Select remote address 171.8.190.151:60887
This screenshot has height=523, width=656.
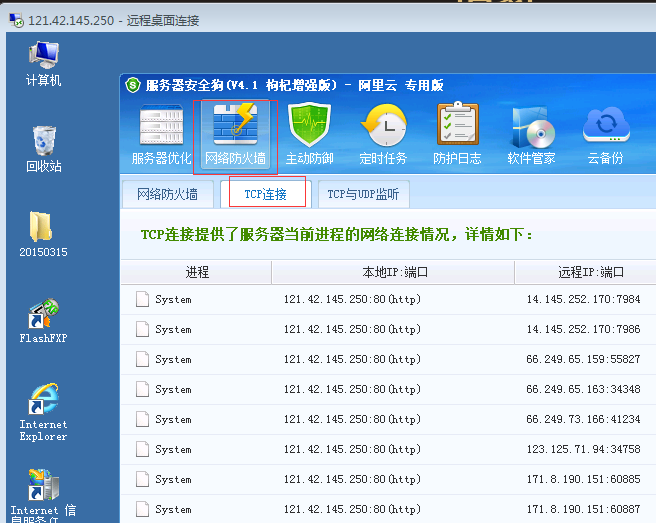coord(583,509)
